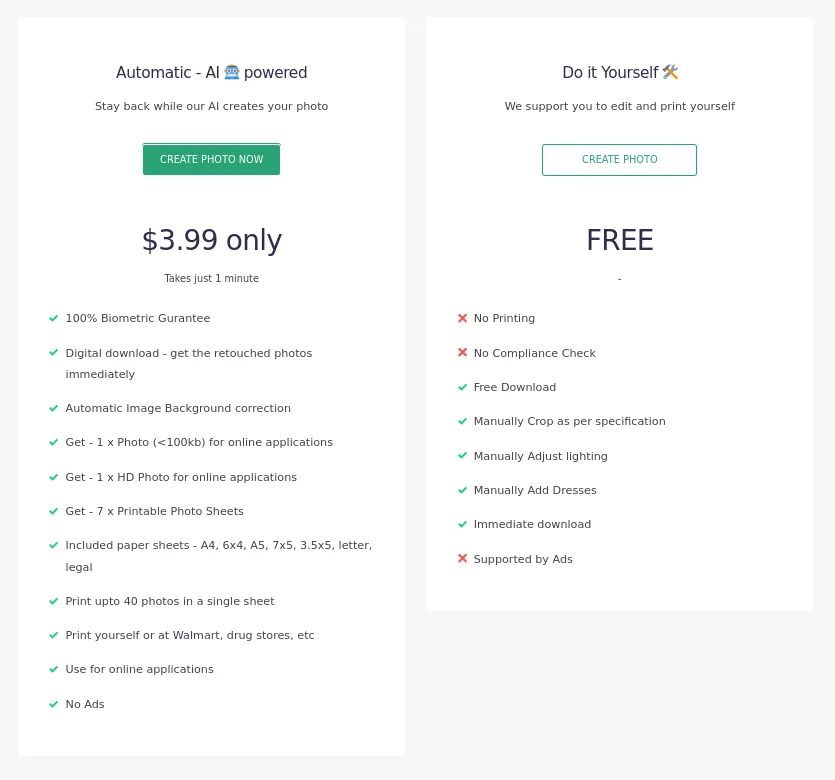Select the Do it Yourself heading

(x=610, y=73)
